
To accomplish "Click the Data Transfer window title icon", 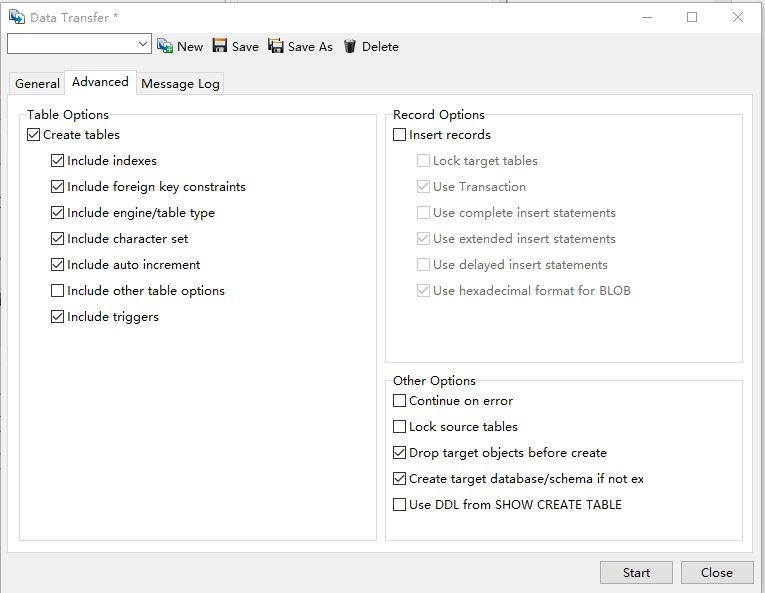I will click(x=17, y=17).
